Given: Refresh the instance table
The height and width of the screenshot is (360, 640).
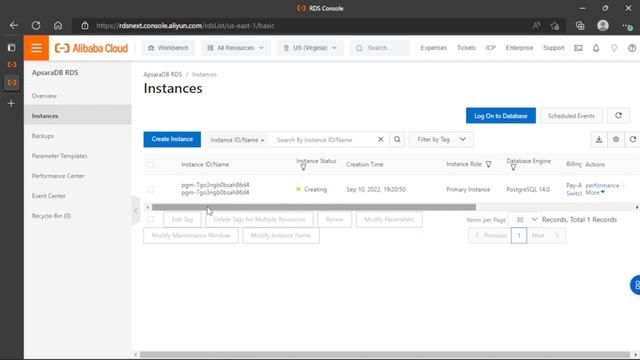Looking at the screenshot, I should point(633,140).
